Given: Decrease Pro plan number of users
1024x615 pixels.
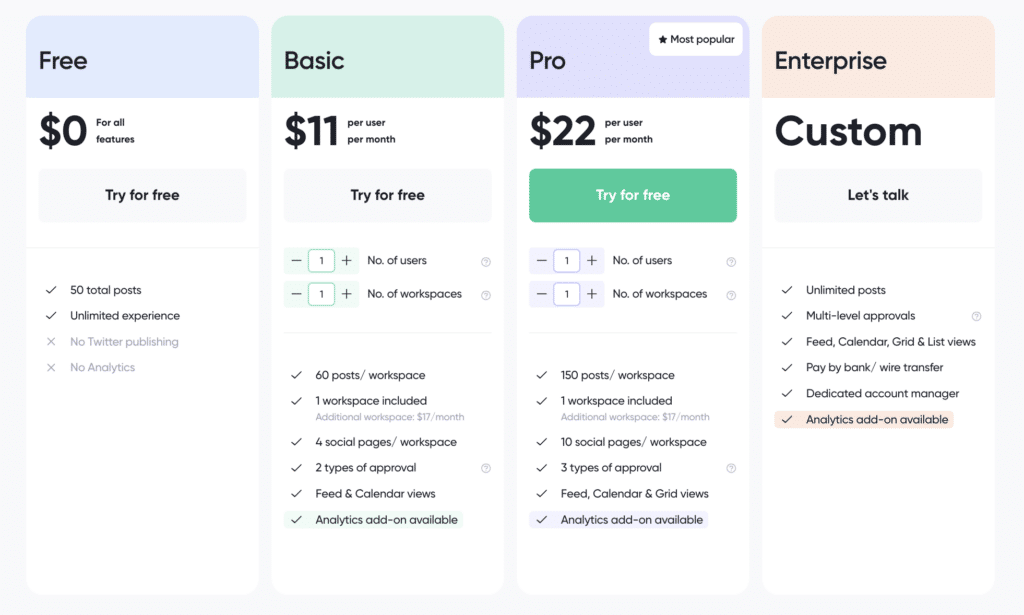Looking at the screenshot, I should coord(541,261).
